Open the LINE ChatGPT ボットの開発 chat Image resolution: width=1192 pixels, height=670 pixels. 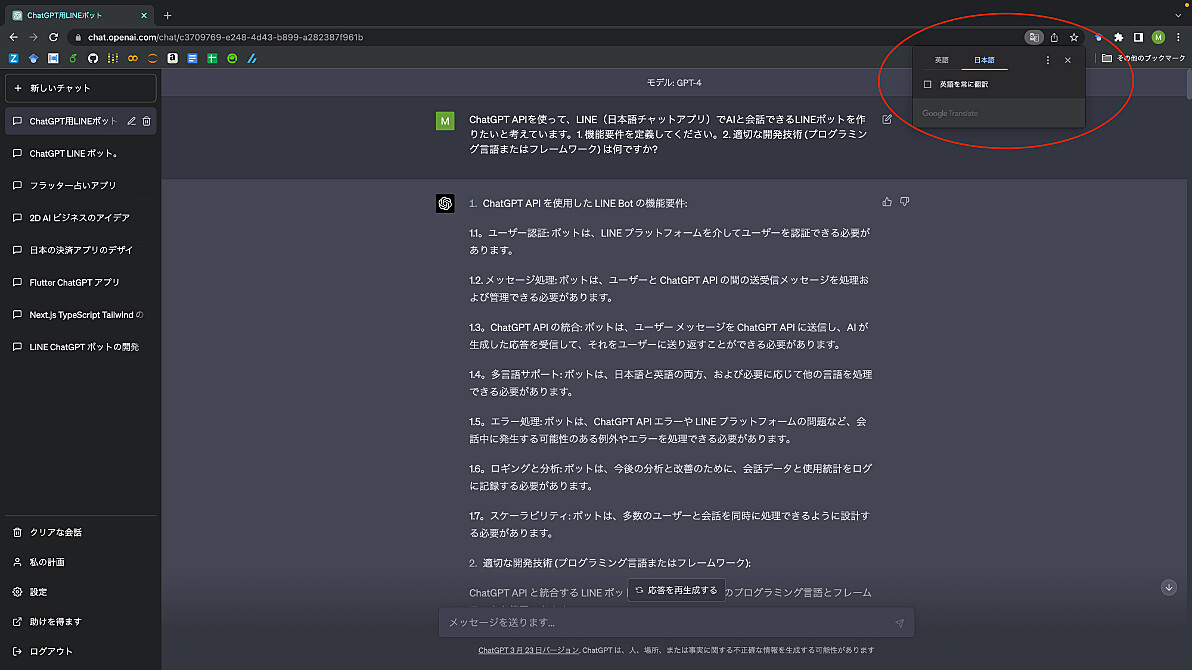tap(81, 347)
